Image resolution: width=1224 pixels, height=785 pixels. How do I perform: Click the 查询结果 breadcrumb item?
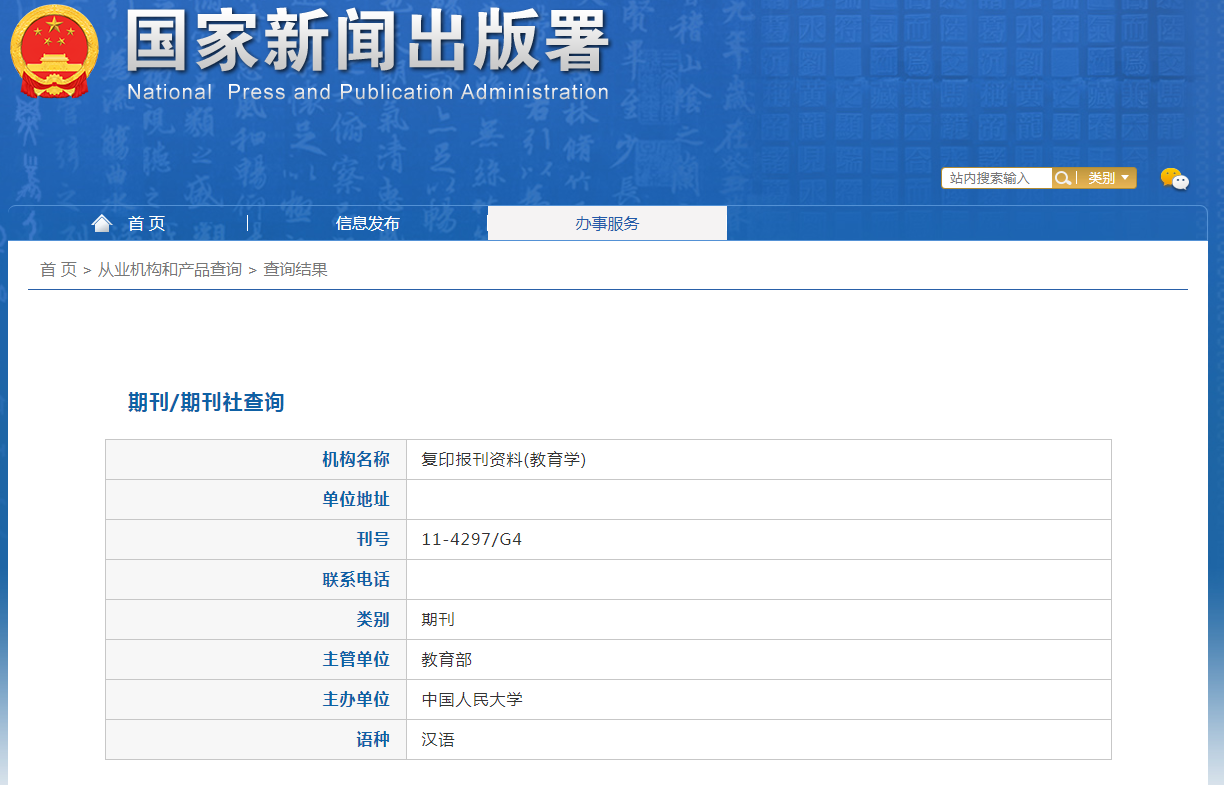pos(295,270)
